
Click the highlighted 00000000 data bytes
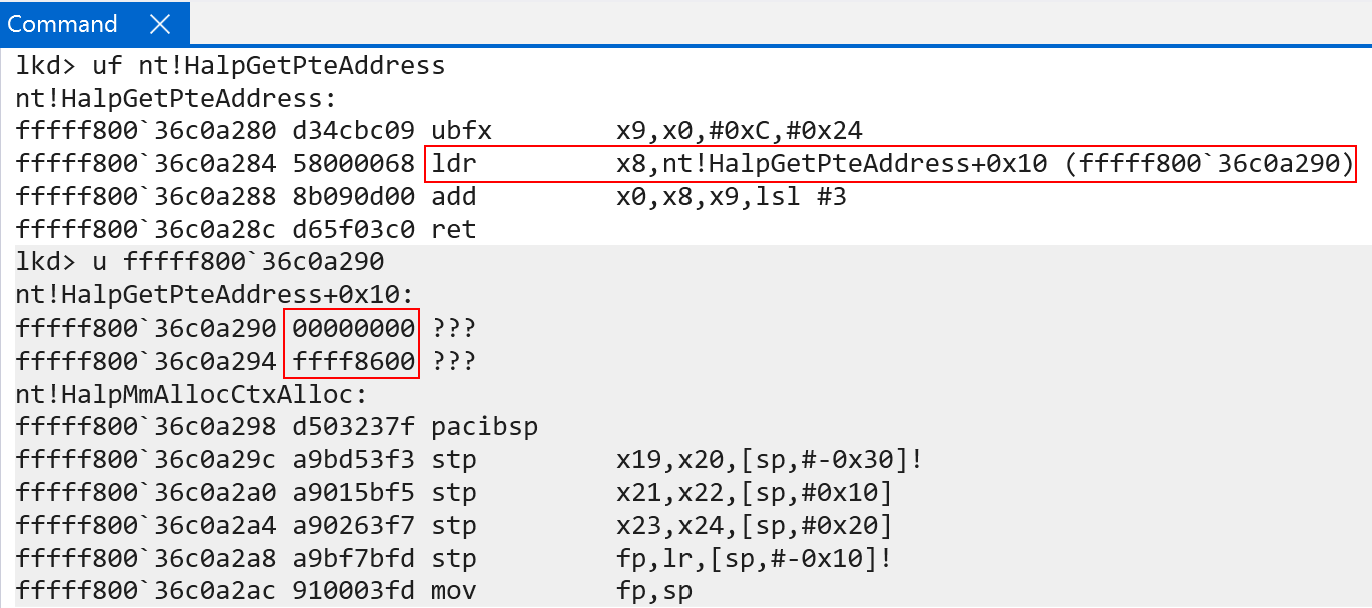353,328
